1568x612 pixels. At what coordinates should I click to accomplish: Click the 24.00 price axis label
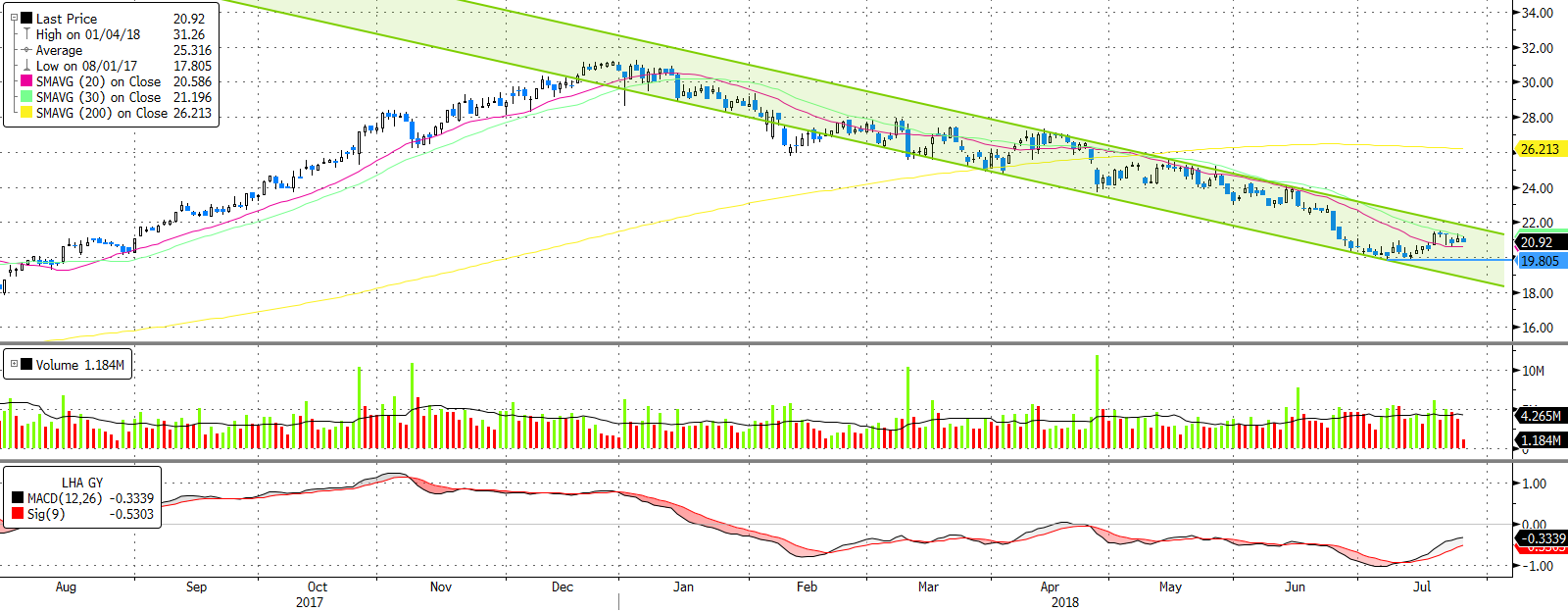1537,188
